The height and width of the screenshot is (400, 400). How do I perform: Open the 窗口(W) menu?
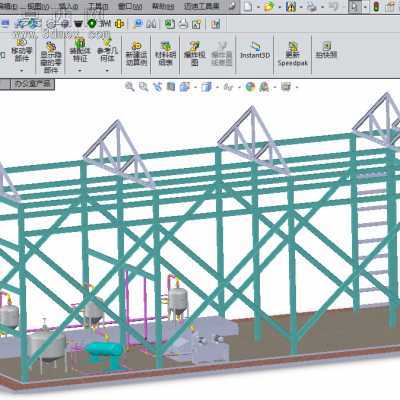pos(129,6)
